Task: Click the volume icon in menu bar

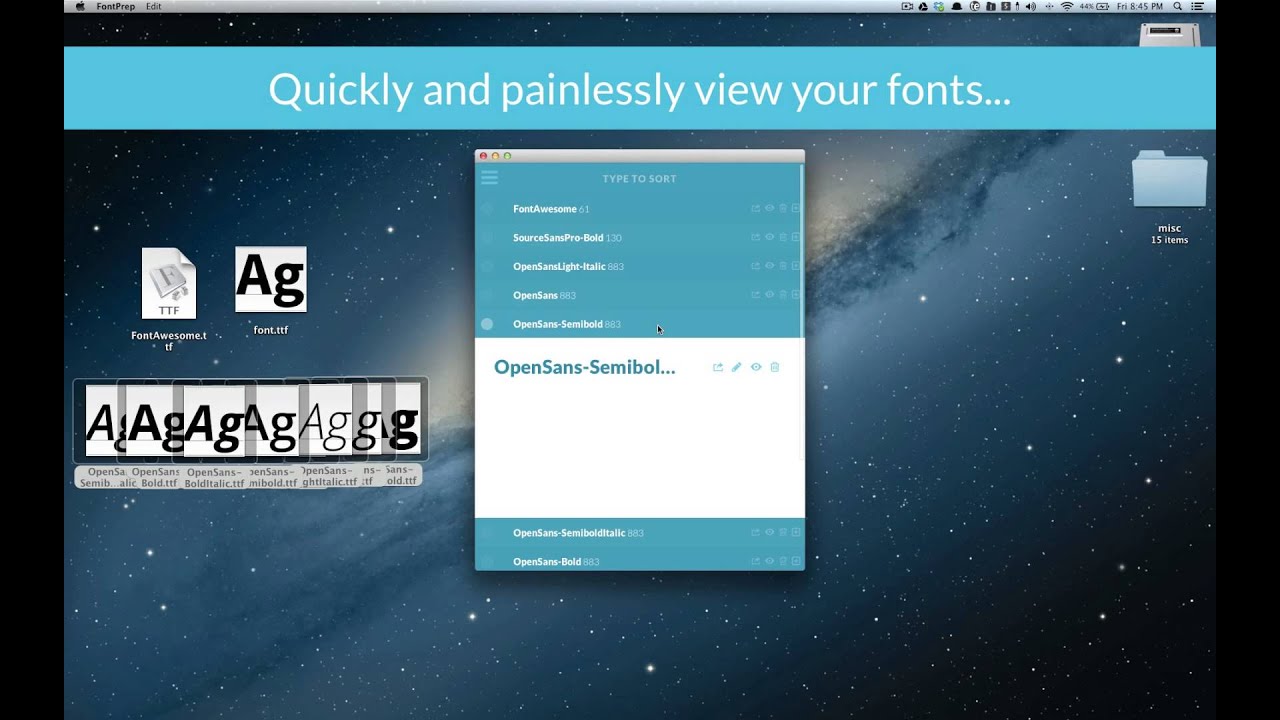Action: [1031, 6]
